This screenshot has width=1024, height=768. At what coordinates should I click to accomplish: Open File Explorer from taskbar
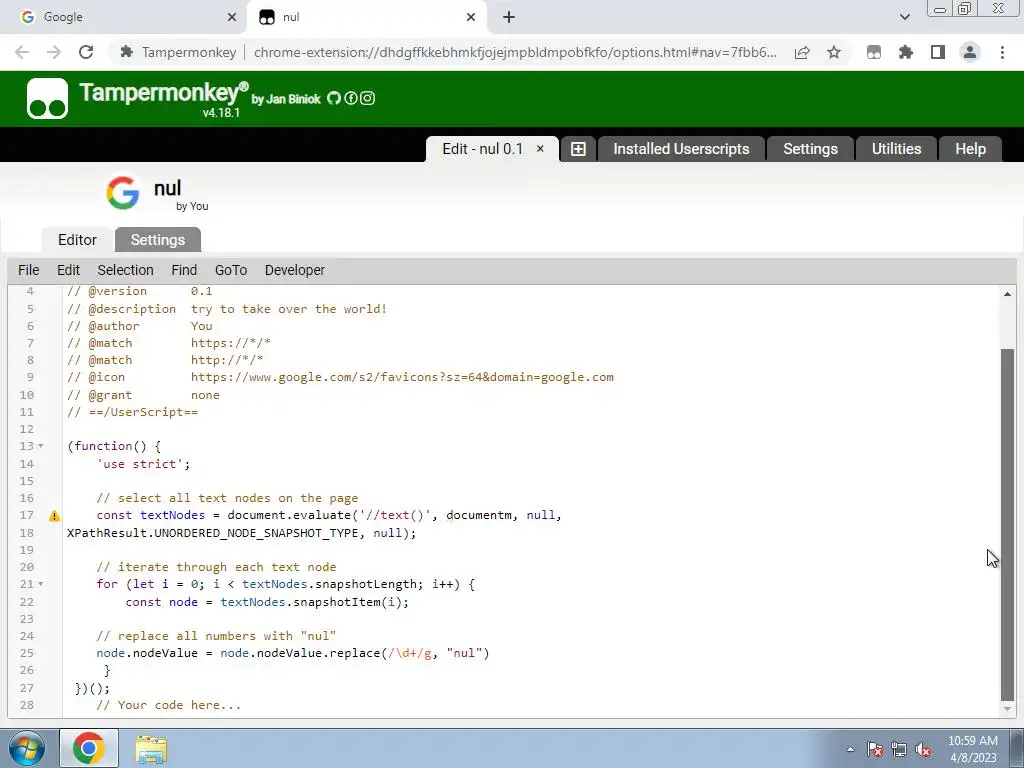pyautogui.click(x=151, y=748)
